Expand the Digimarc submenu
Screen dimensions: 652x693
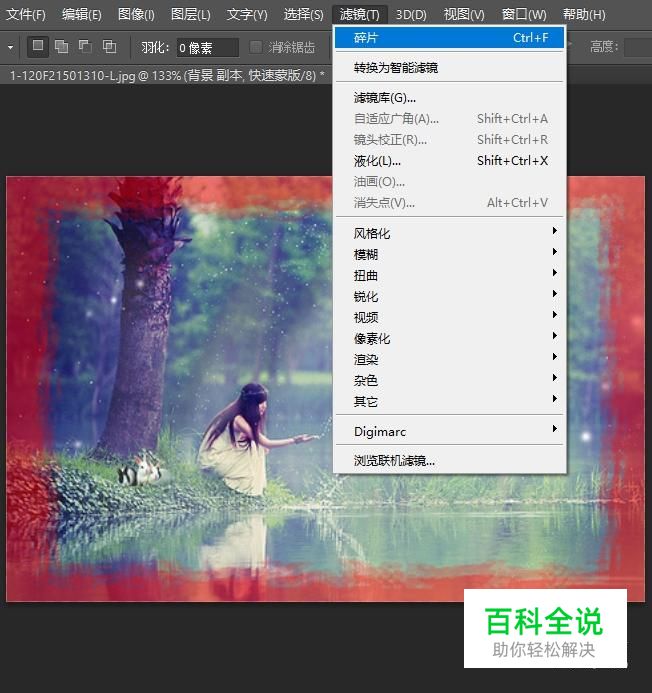[x=449, y=431]
